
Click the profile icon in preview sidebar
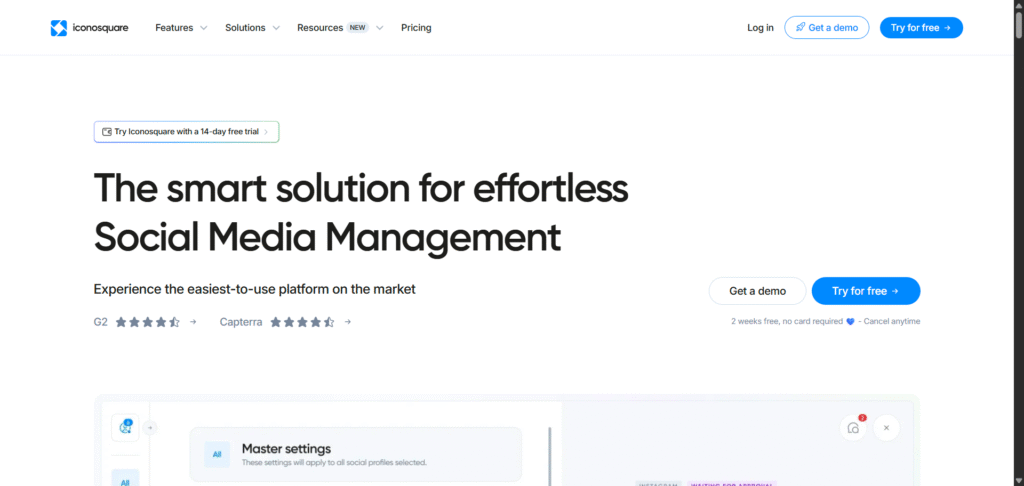click(125, 427)
